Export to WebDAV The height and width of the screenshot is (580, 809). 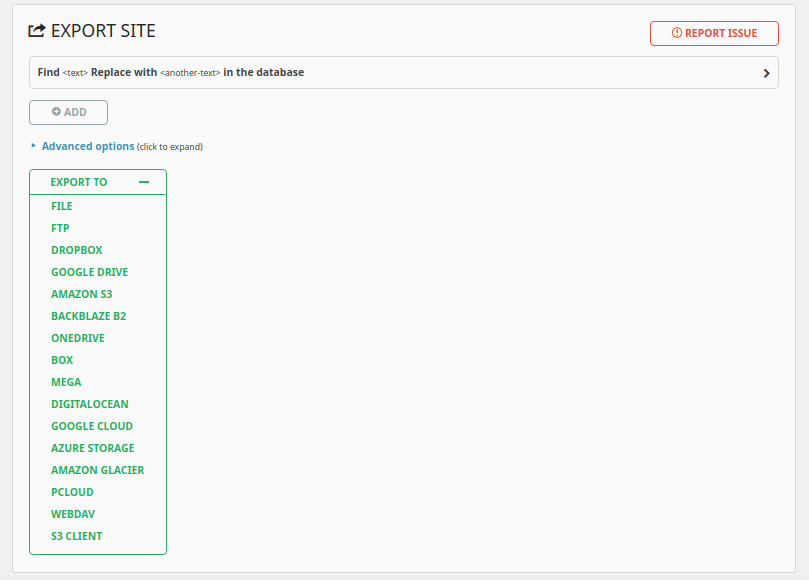pyautogui.click(x=73, y=514)
